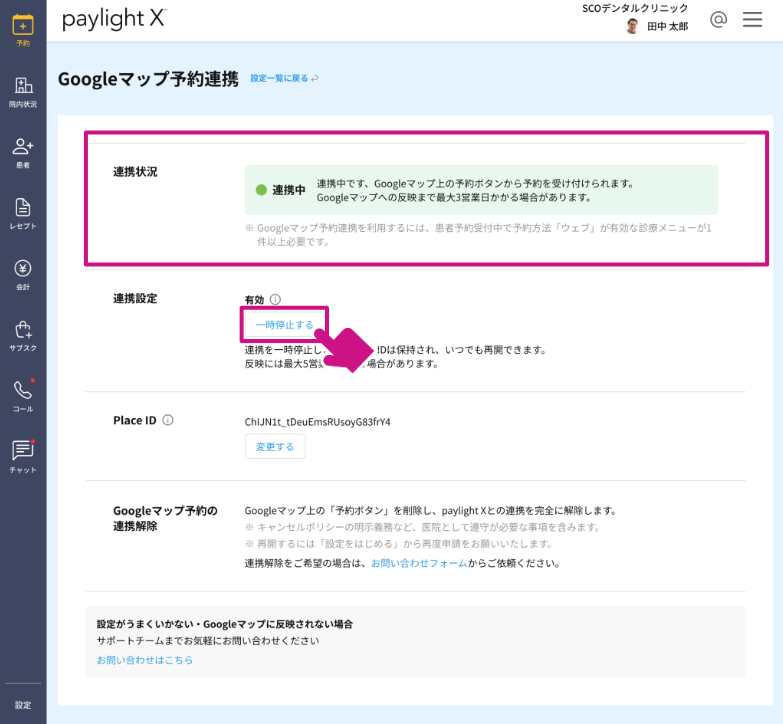Open the お問い合わせフォーム link

coord(419,563)
